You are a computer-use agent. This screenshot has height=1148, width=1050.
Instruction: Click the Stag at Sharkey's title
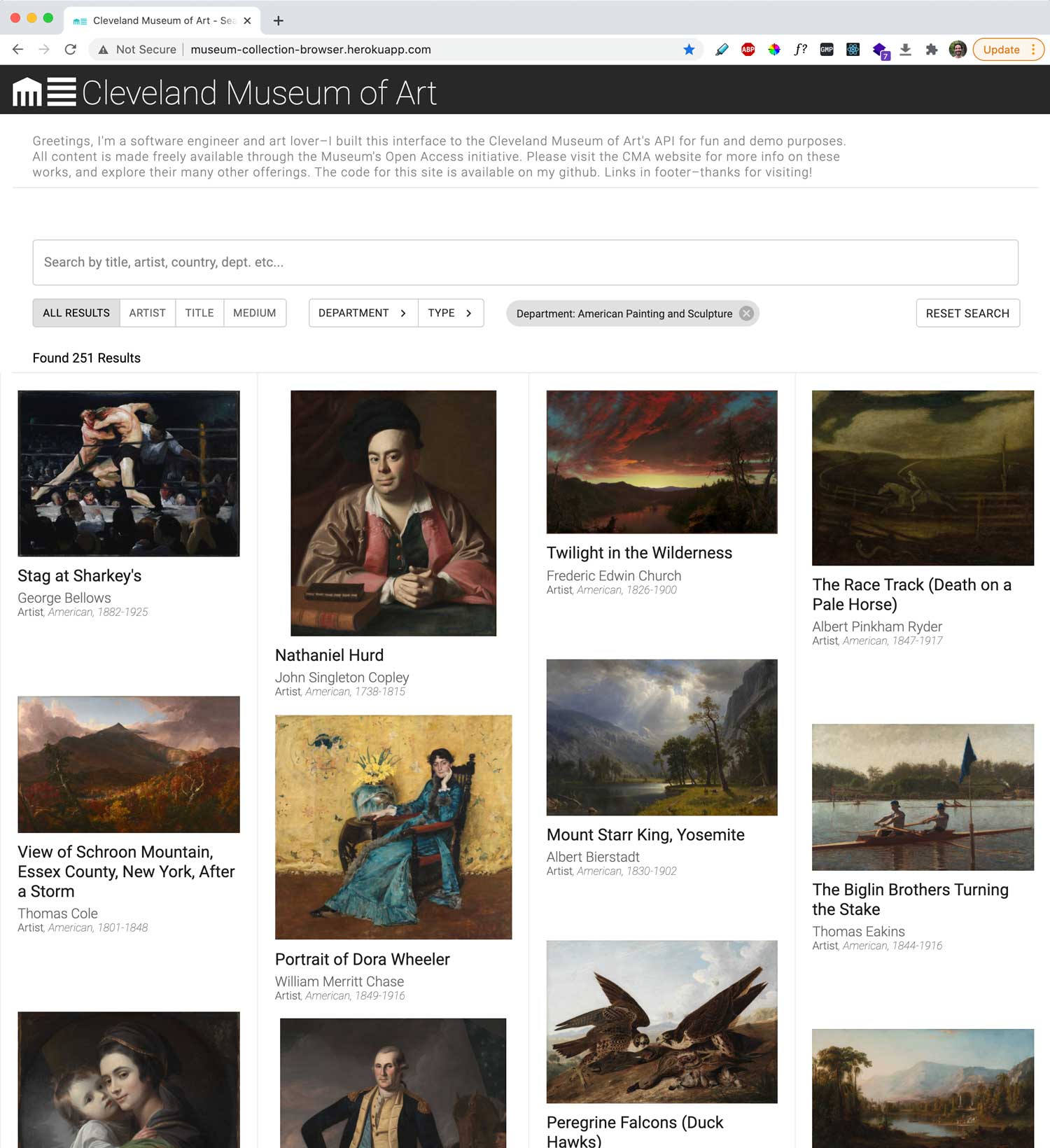[x=80, y=576]
